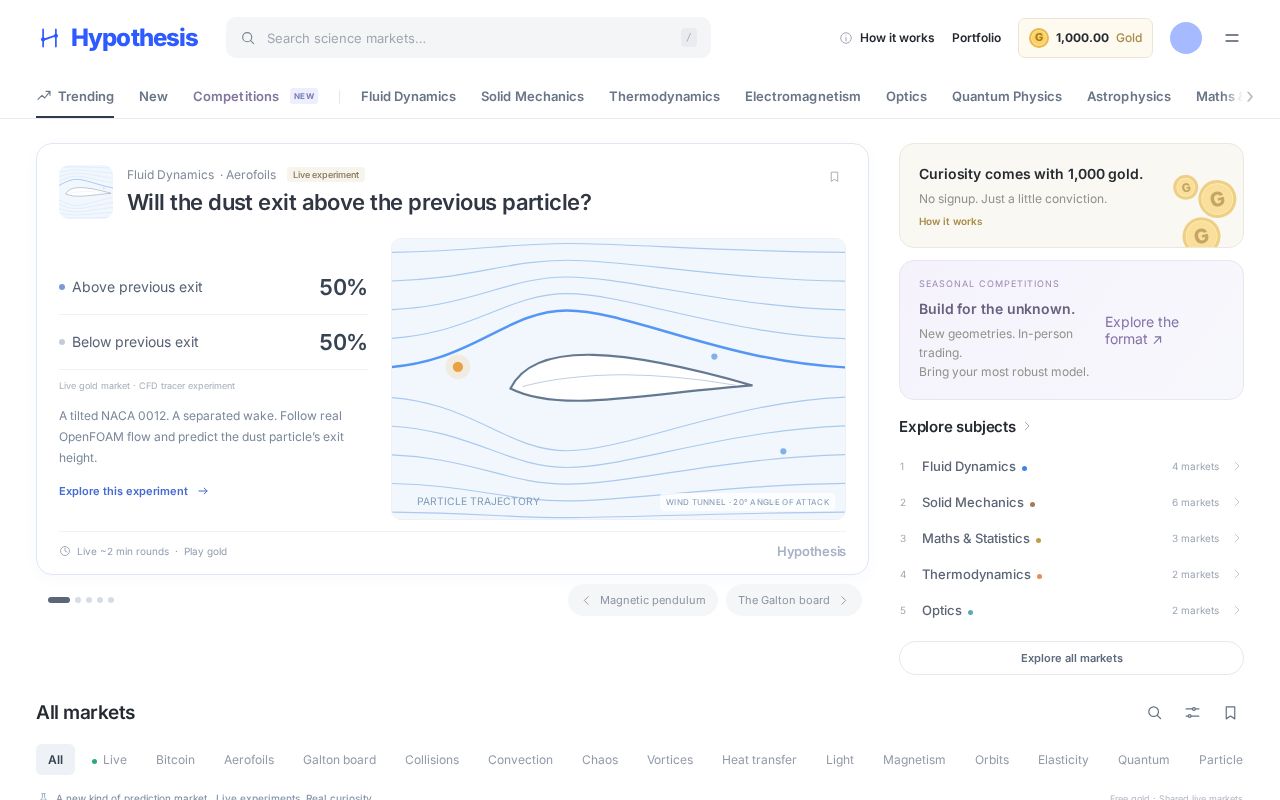The width and height of the screenshot is (1280, 800).
Task: Open the Optics subject row chevron
Action: coord(1236,610)
